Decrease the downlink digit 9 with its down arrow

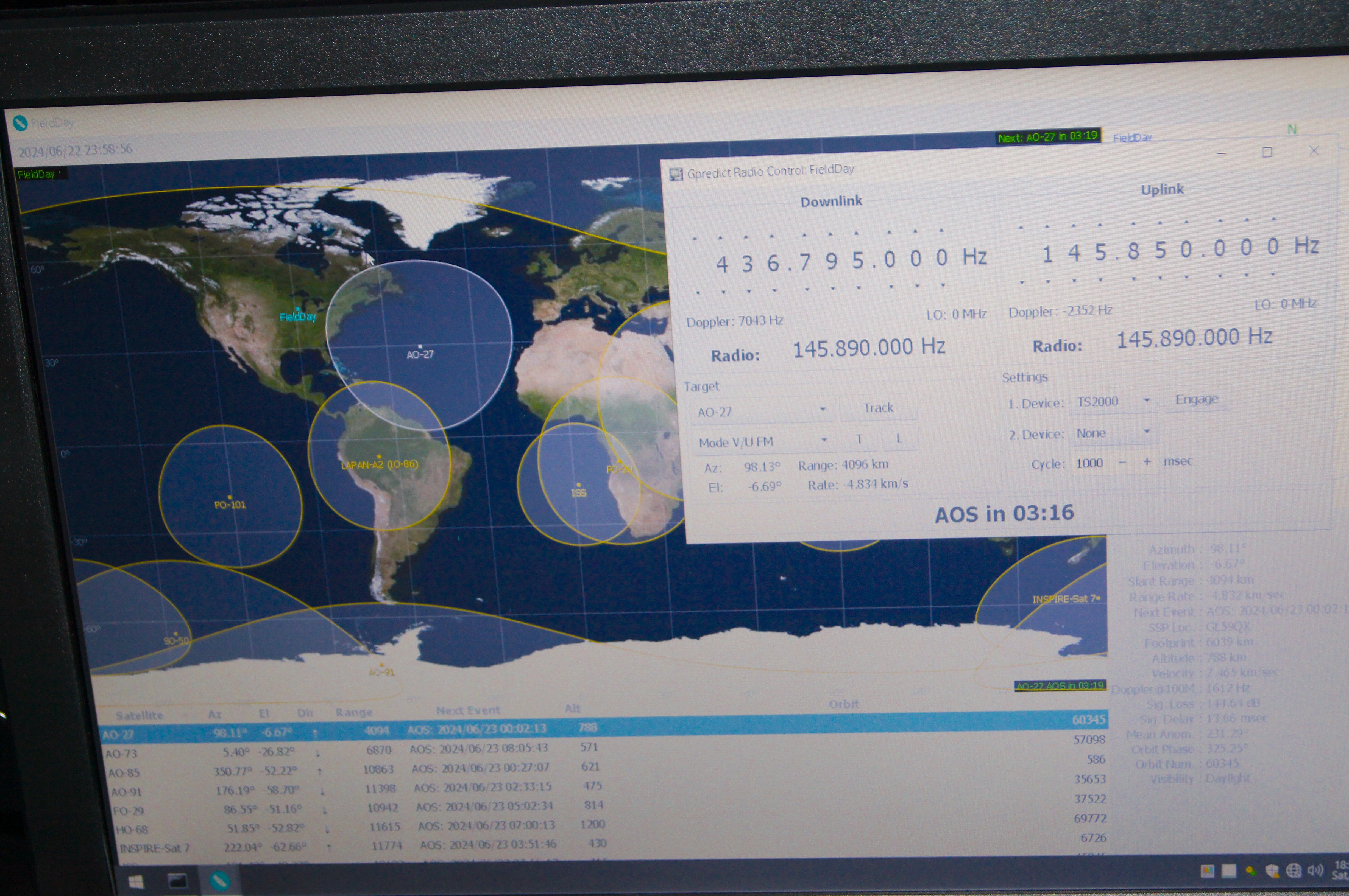click(833, 289)
